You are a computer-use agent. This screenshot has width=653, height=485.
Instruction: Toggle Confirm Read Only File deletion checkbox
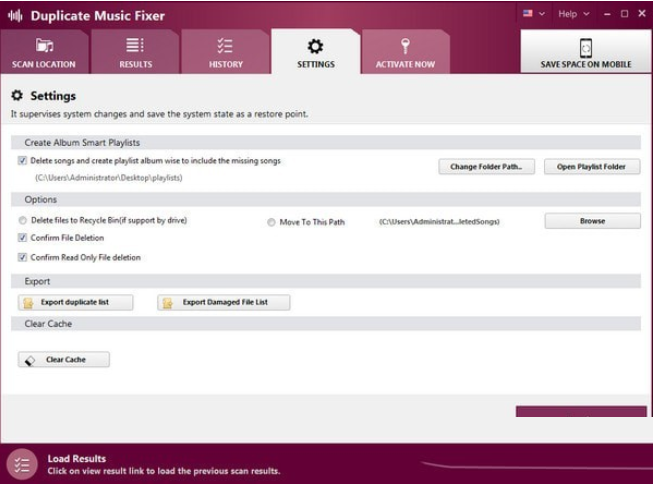22,257
